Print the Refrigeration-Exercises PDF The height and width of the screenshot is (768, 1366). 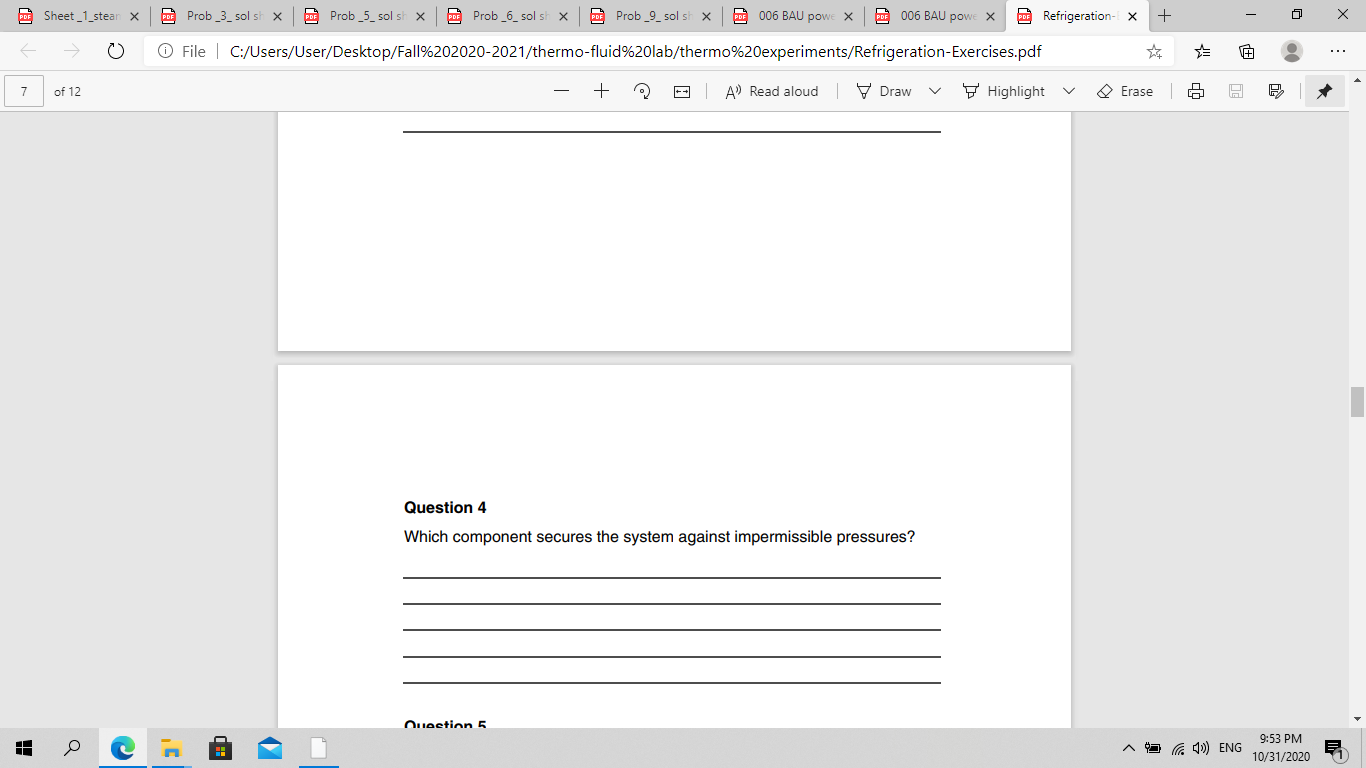click(1196, 91)
